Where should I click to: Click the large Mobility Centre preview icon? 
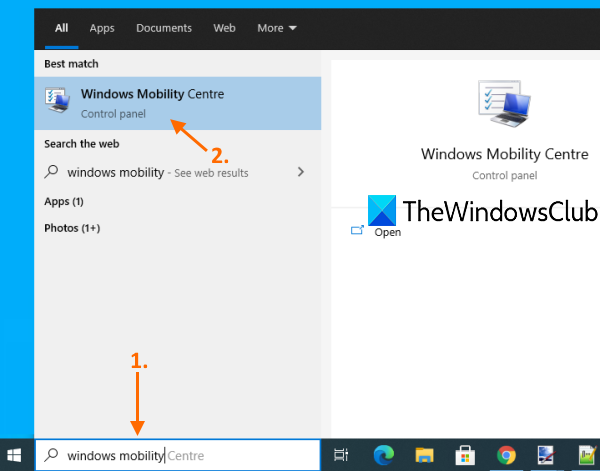click(x=504, y=104)
